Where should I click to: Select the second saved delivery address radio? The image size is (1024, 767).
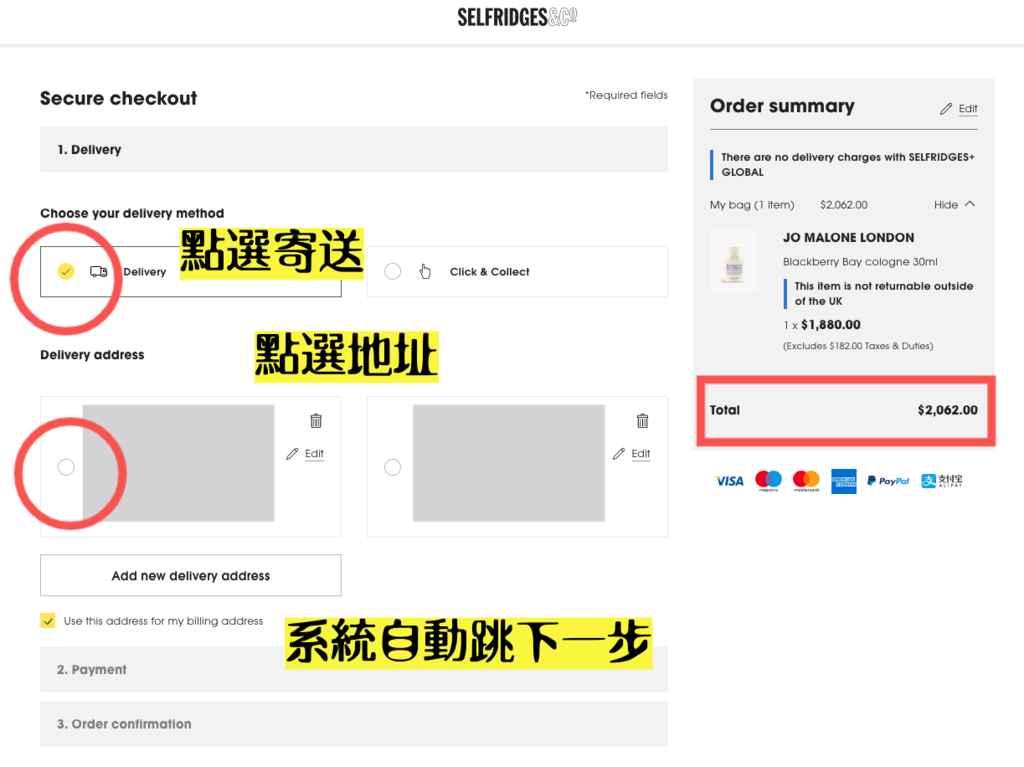(392, 467)
